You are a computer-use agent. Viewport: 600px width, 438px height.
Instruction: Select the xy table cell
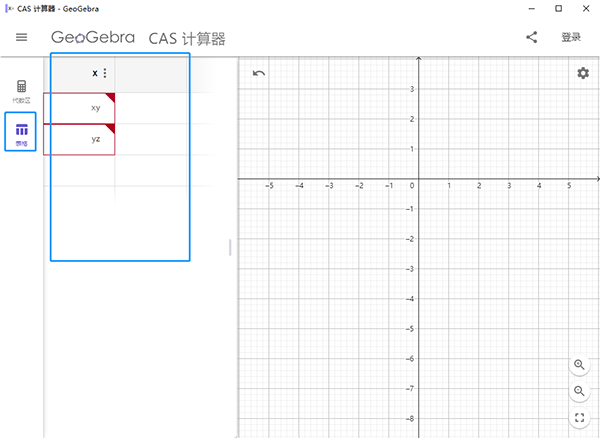[80, 108]
